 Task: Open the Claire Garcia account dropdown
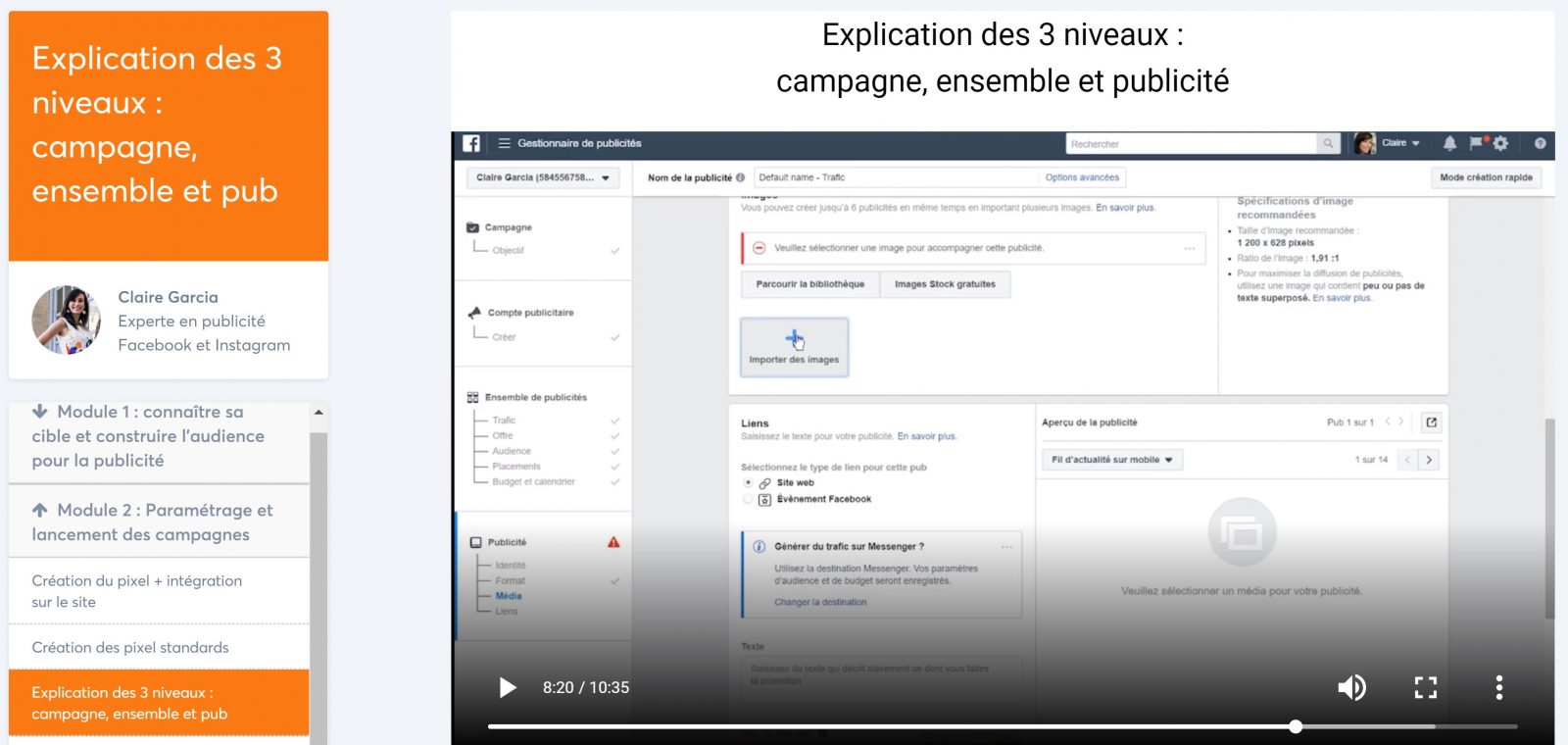(x=543, y=177)
